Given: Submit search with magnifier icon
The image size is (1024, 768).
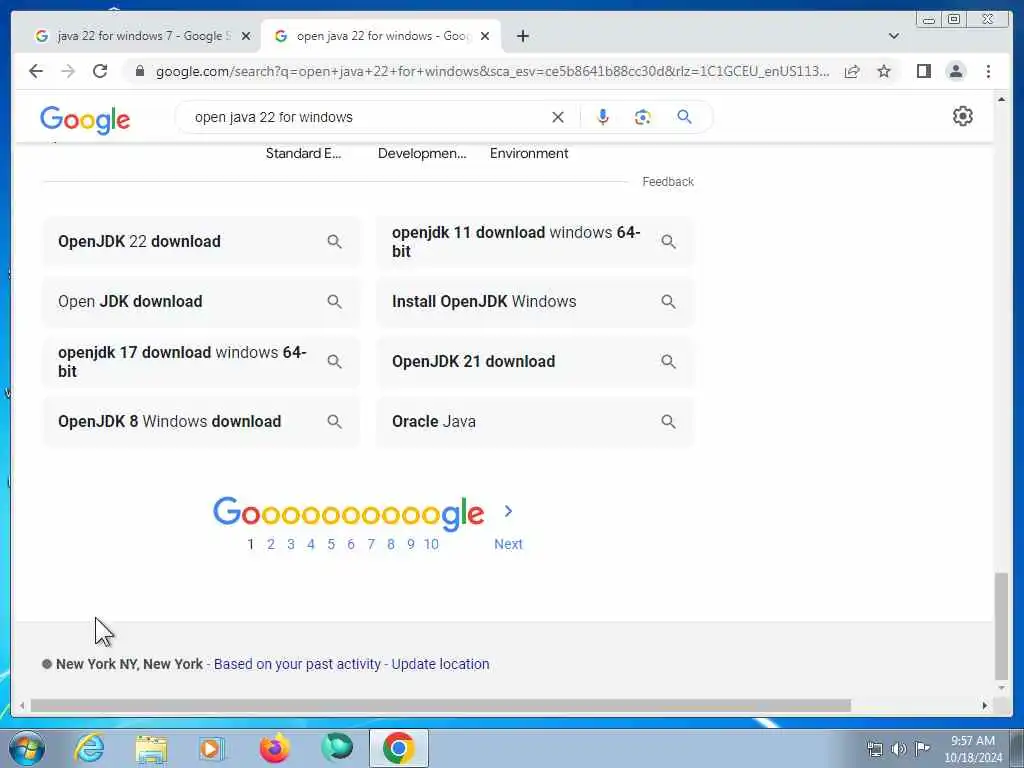Looking at the screenshot, I should (684, 117).
